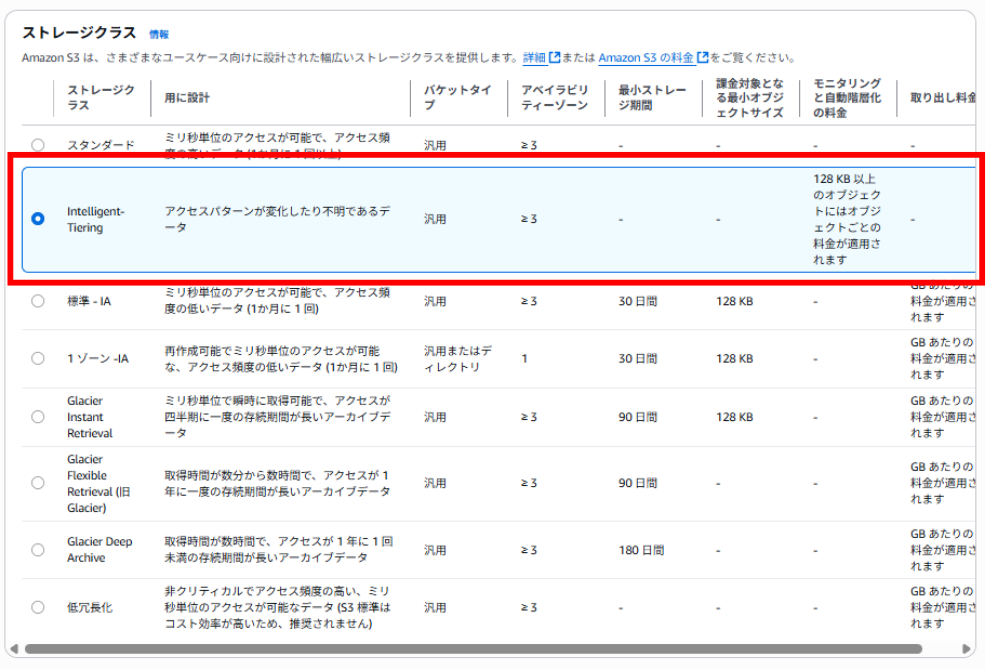Viewport: 986px width, 670px height.
Task: Select Glacier Instant Retrieval radio button
Action: point(38,417)
